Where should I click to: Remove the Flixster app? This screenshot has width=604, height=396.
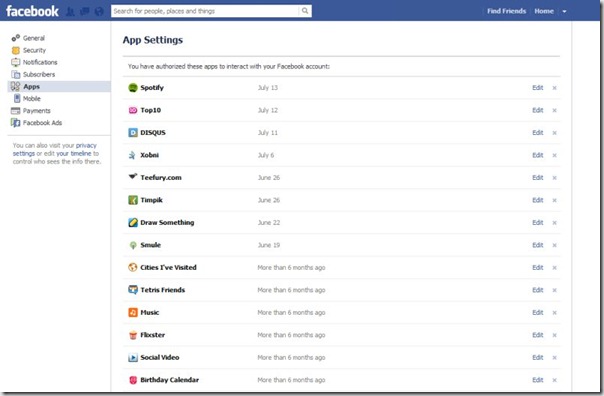[x=554, y=335]
